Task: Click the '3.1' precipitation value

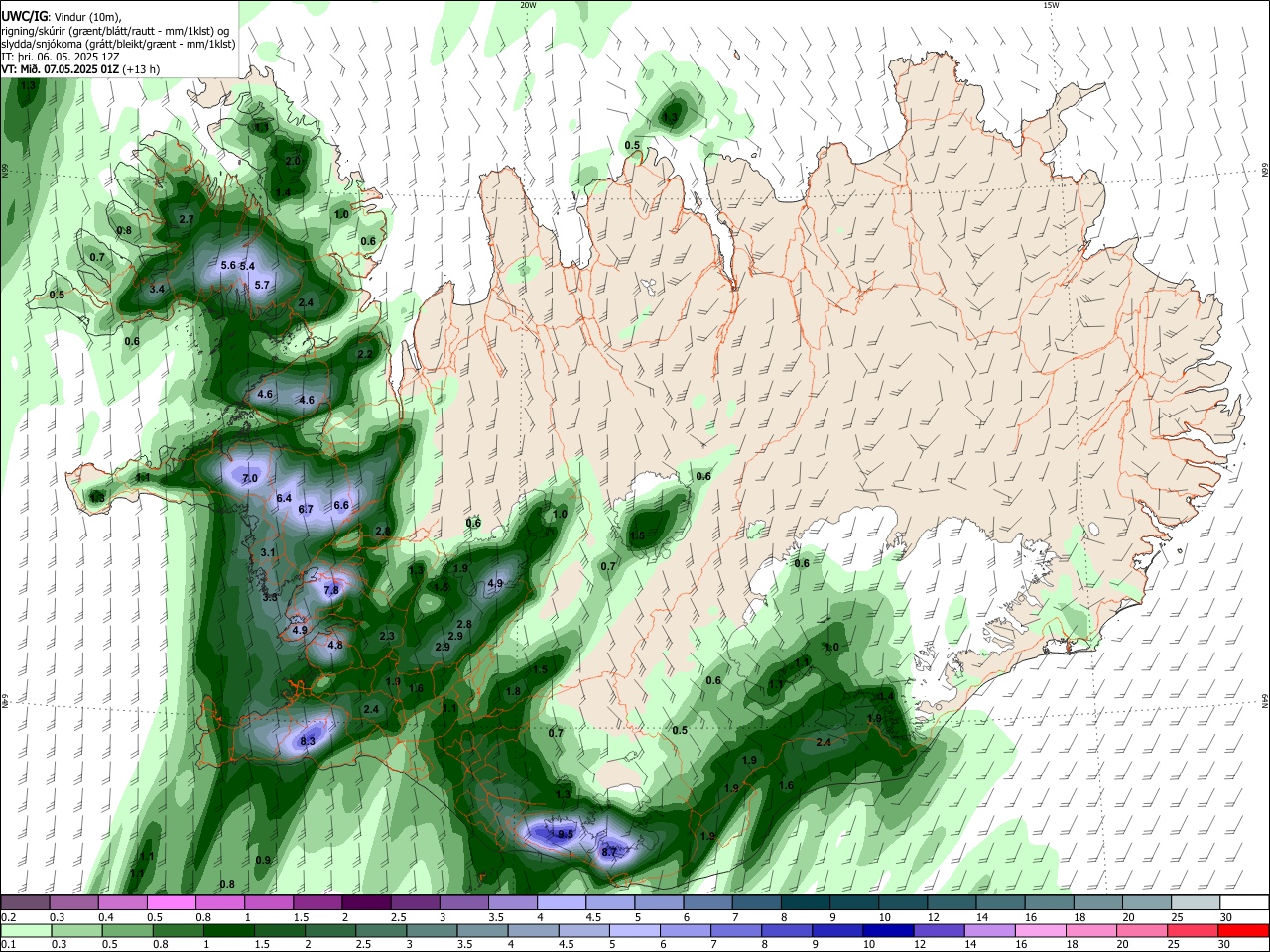Action: click(x=268, y=552)
